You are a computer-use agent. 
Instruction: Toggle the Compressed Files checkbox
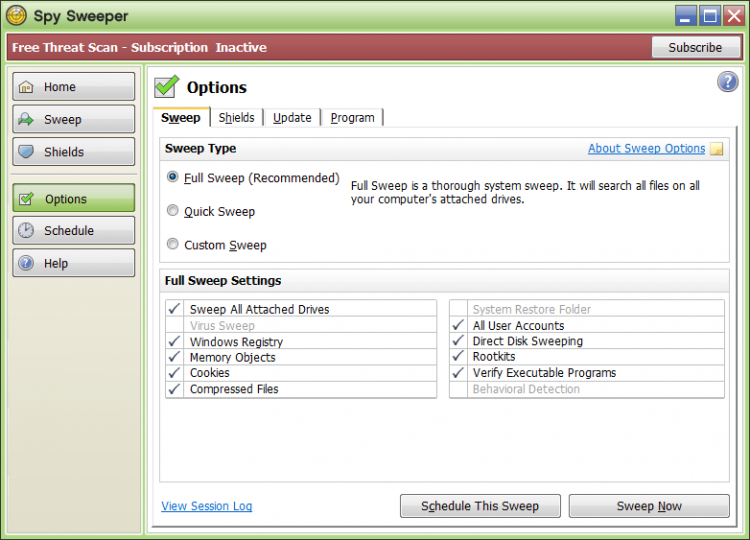tap(175, 389)
